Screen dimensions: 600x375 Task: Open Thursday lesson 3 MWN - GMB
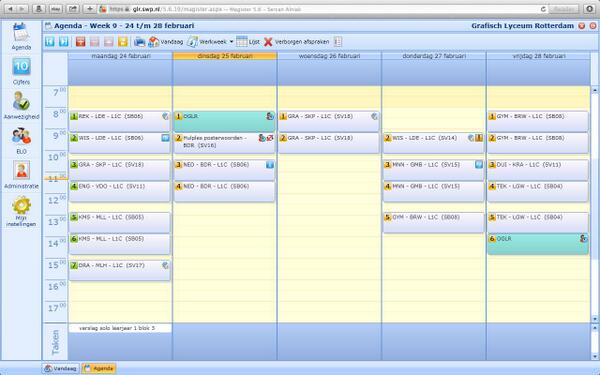click(x=434, y=170)
